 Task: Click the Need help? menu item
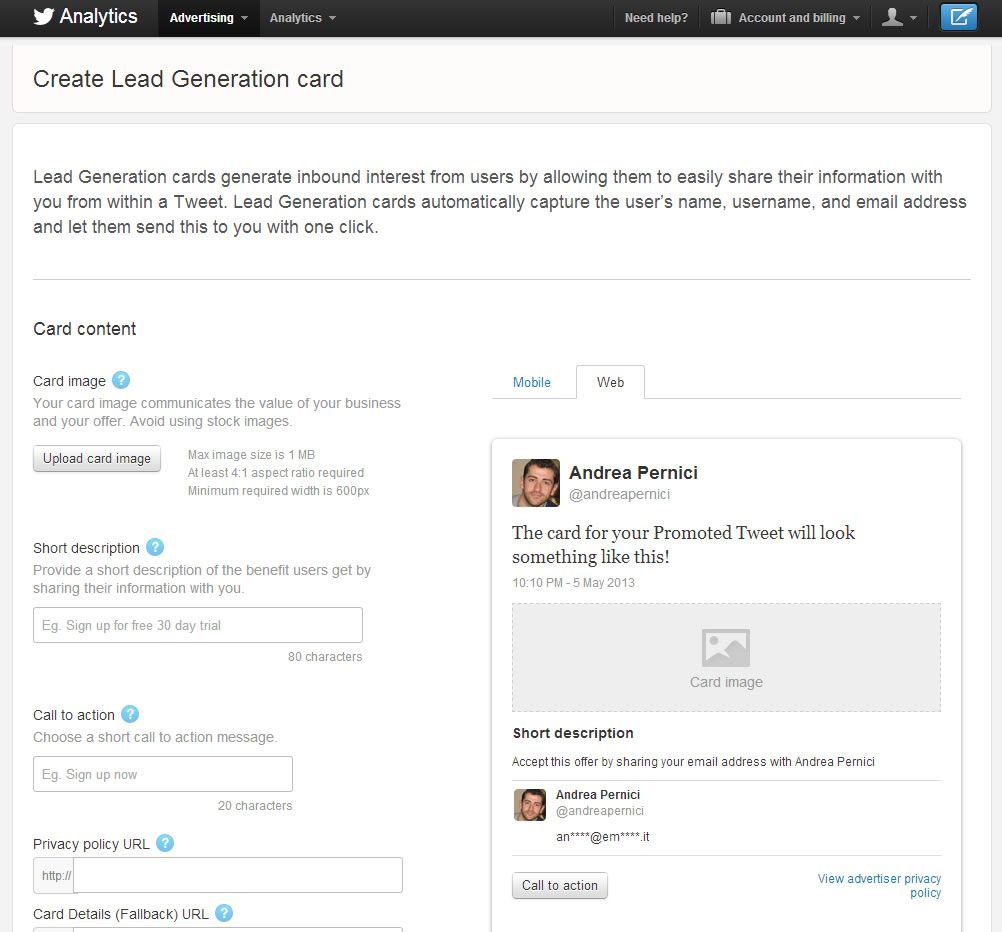point(655,17)
